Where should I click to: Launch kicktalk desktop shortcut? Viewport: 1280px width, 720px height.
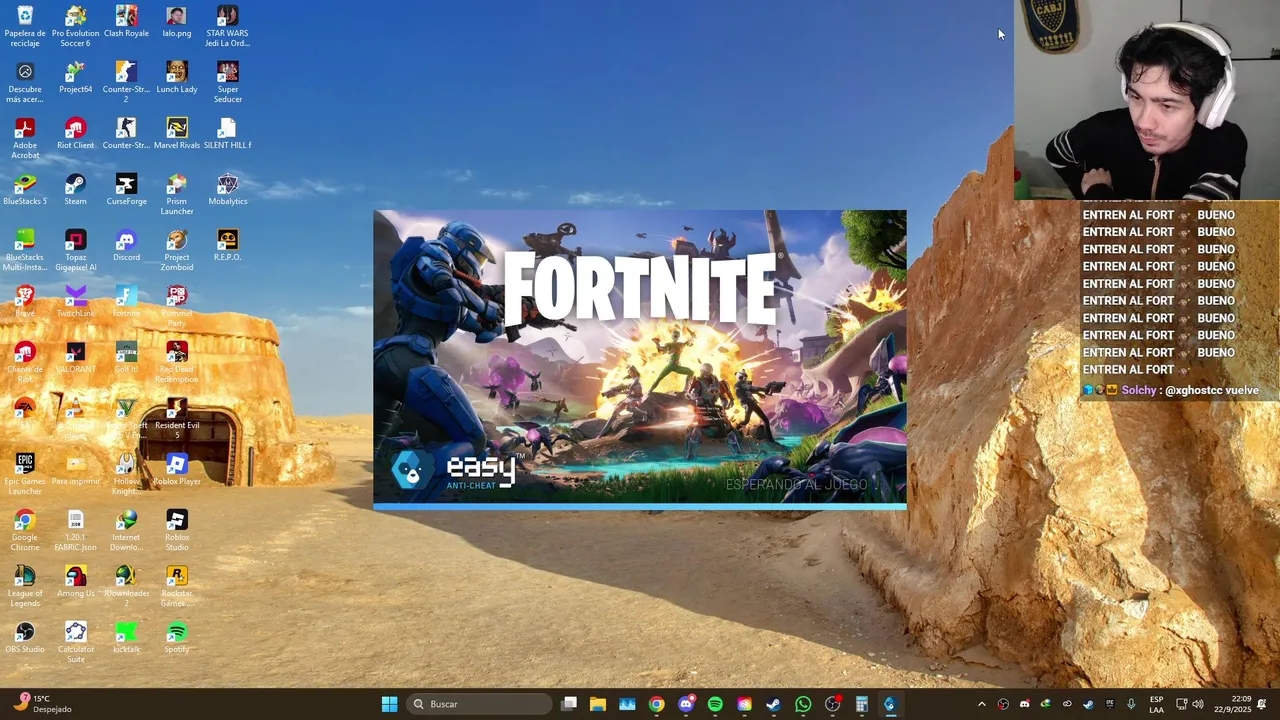coord(126,638)
